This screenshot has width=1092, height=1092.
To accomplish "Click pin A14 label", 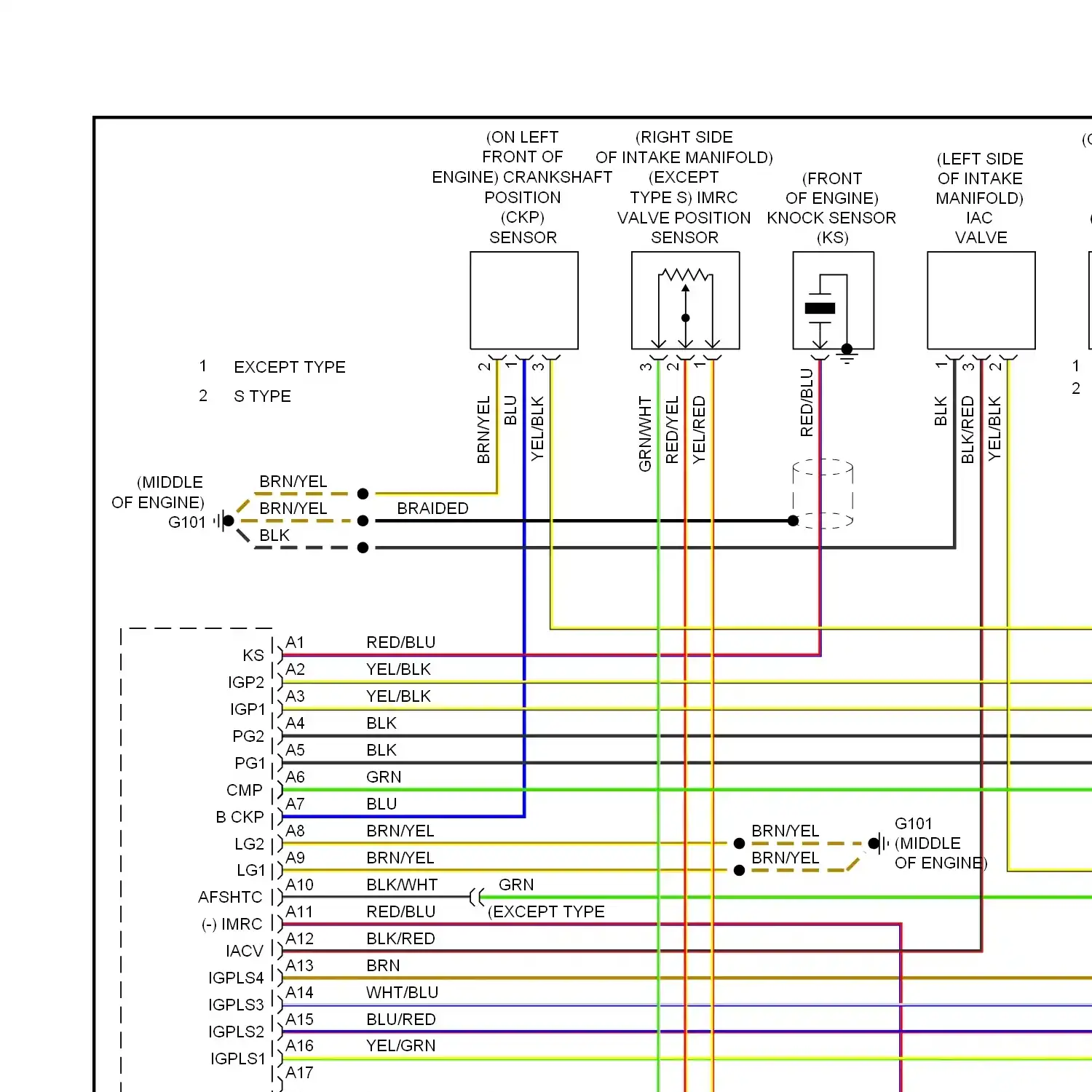I will click(x=299, y=992).
